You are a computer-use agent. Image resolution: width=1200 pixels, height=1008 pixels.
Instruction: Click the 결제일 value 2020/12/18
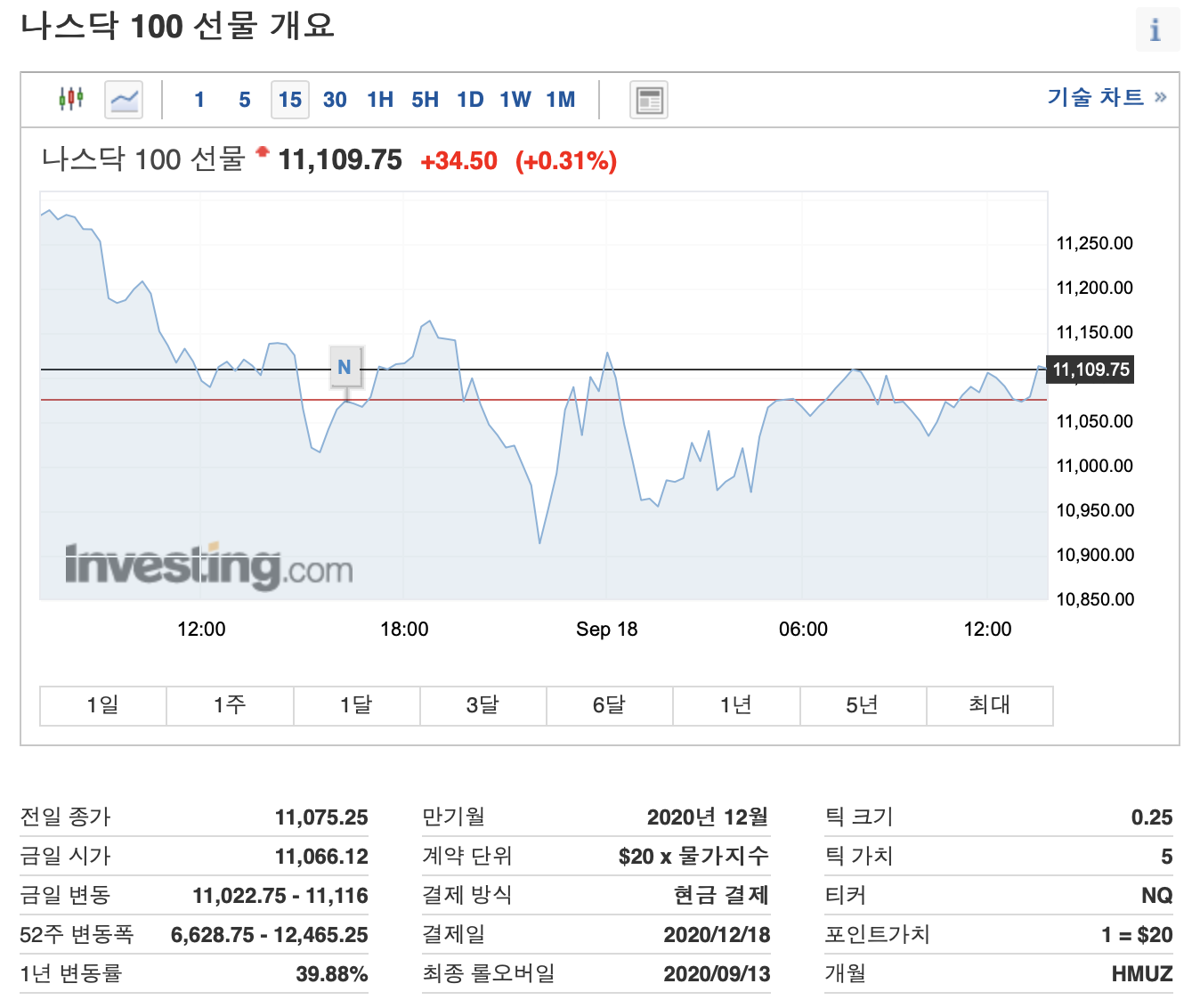[718, 935]
